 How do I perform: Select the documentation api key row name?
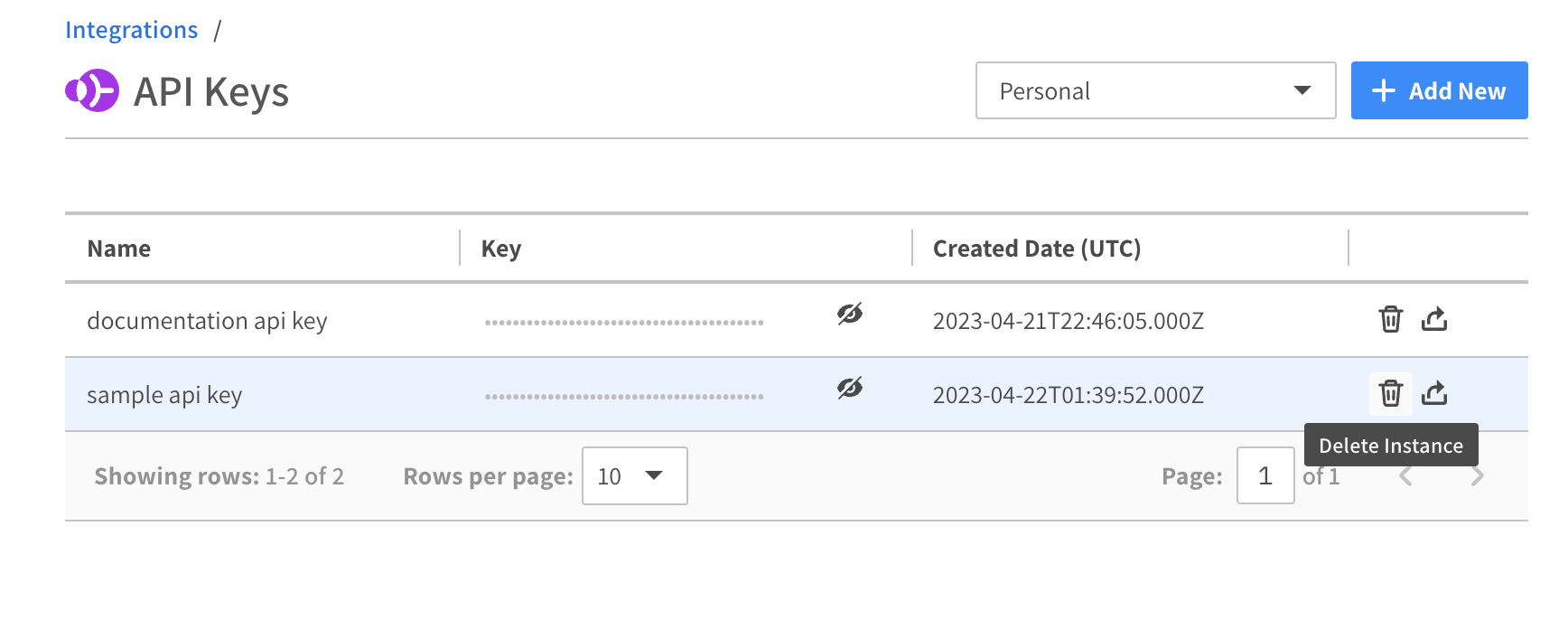click(207, 321)
